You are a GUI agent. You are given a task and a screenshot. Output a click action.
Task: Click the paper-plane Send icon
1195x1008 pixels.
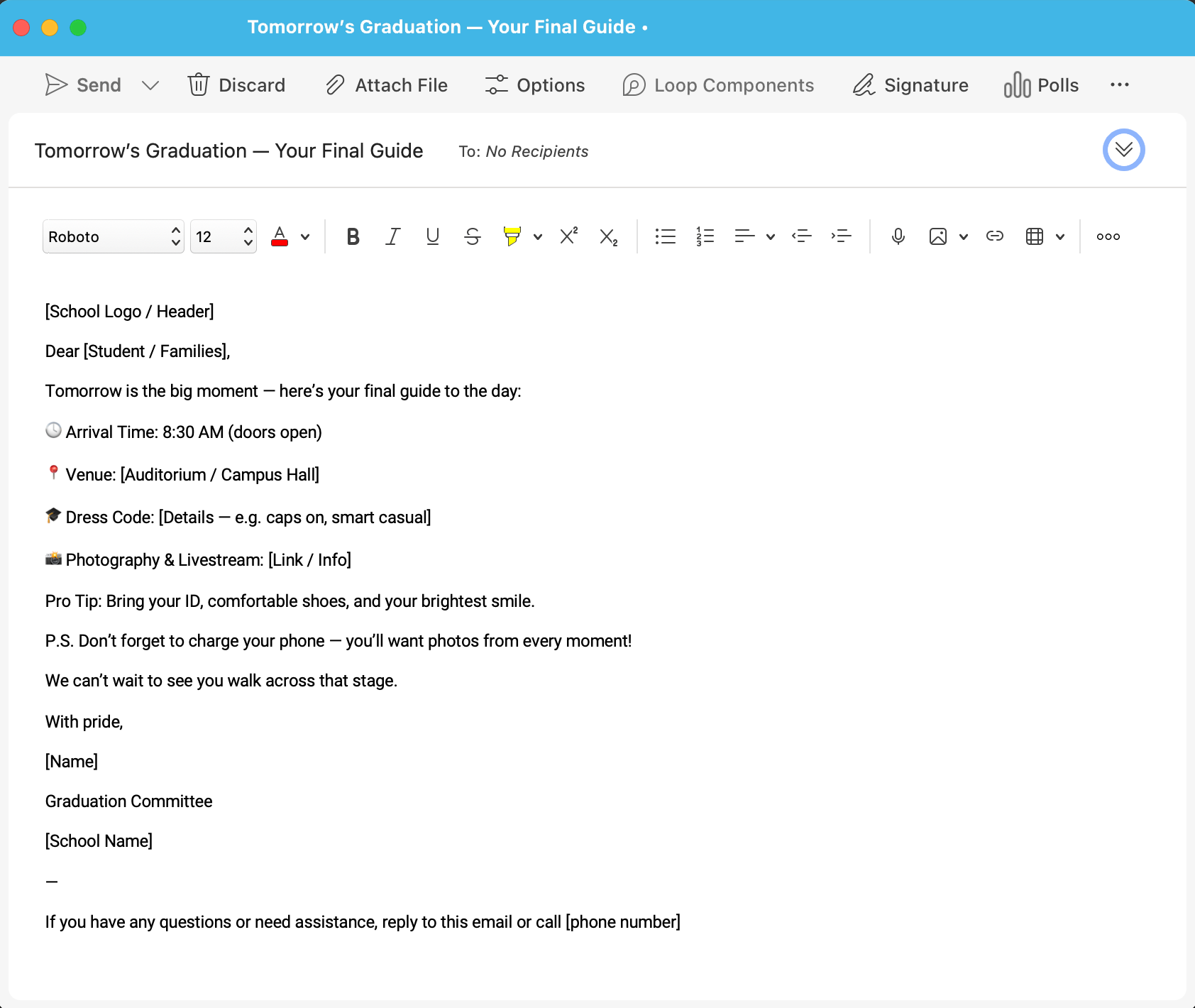tap(56, 84)
